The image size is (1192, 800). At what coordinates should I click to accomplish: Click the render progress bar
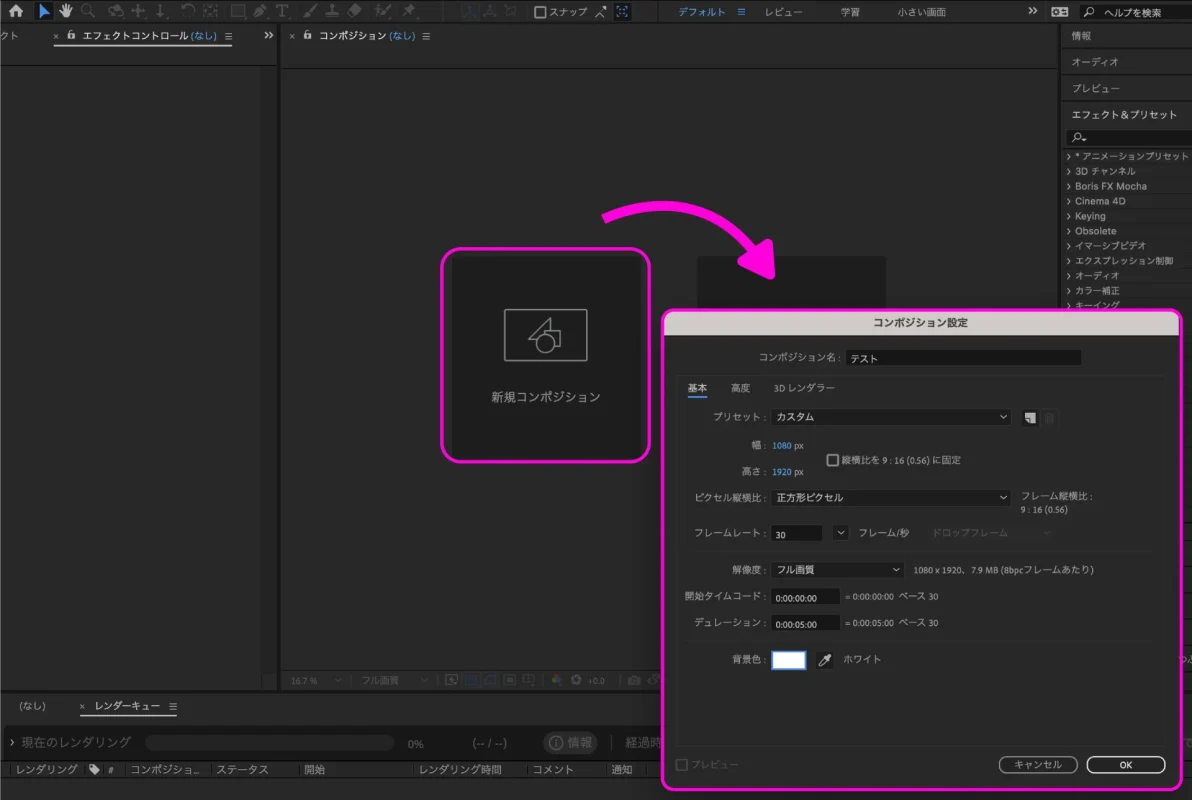coord(269,743)
